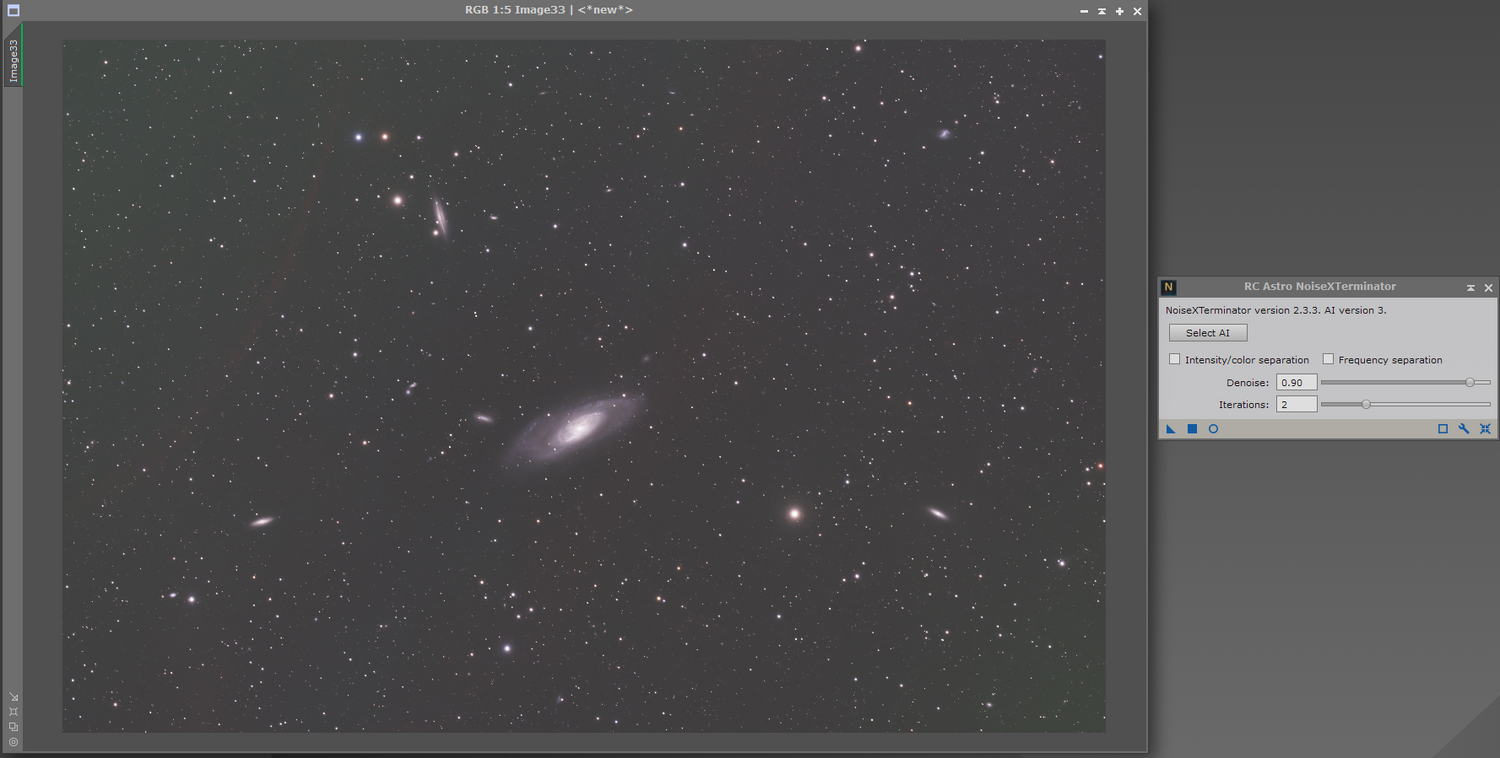Minimize the Image33 image window
Screen dimensions: 1500x758
pos(1084,11)
